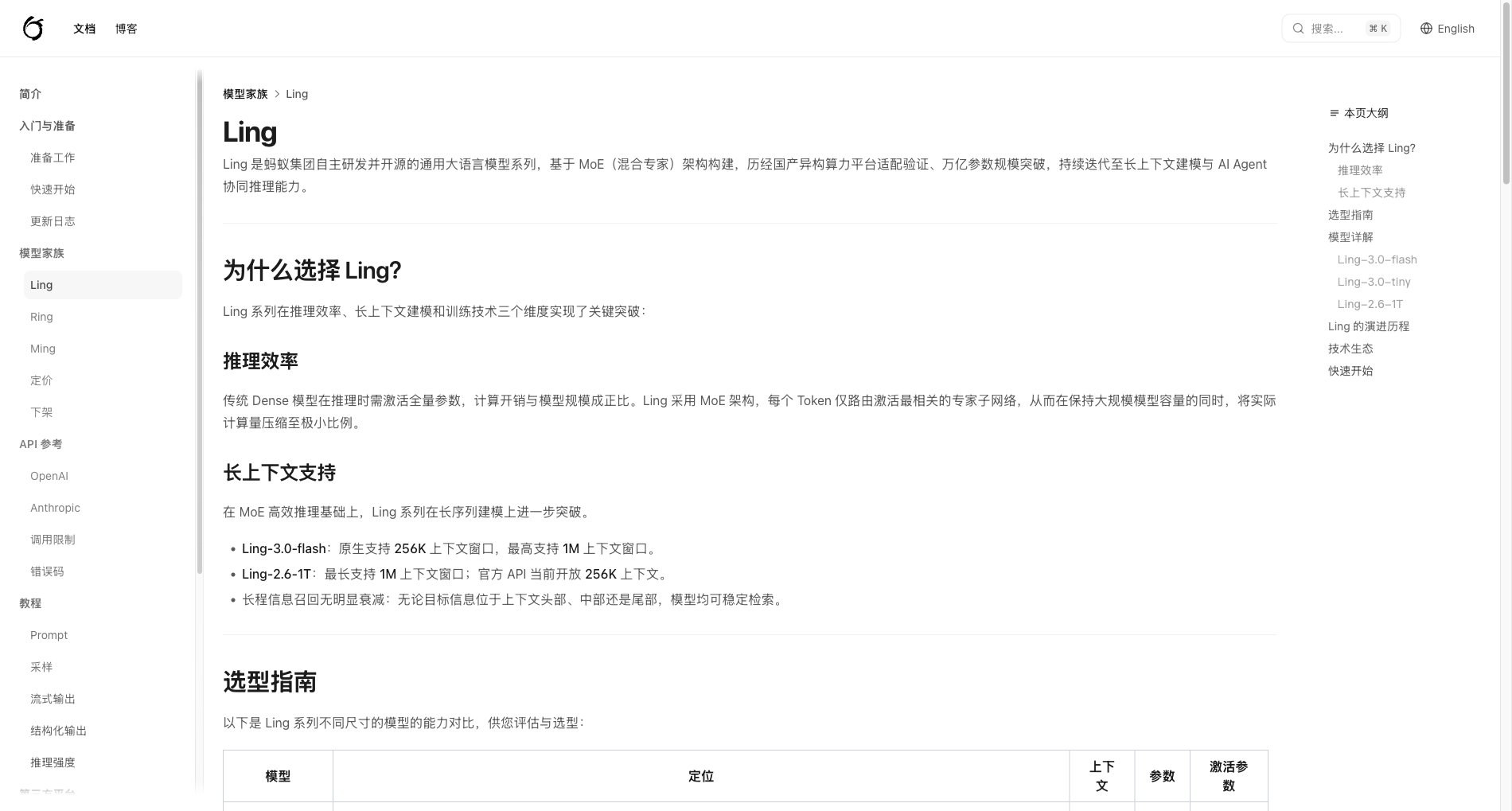Open the Ming model page
The width and height of the screenshot is (1512, 811).
tap(43, 349)
